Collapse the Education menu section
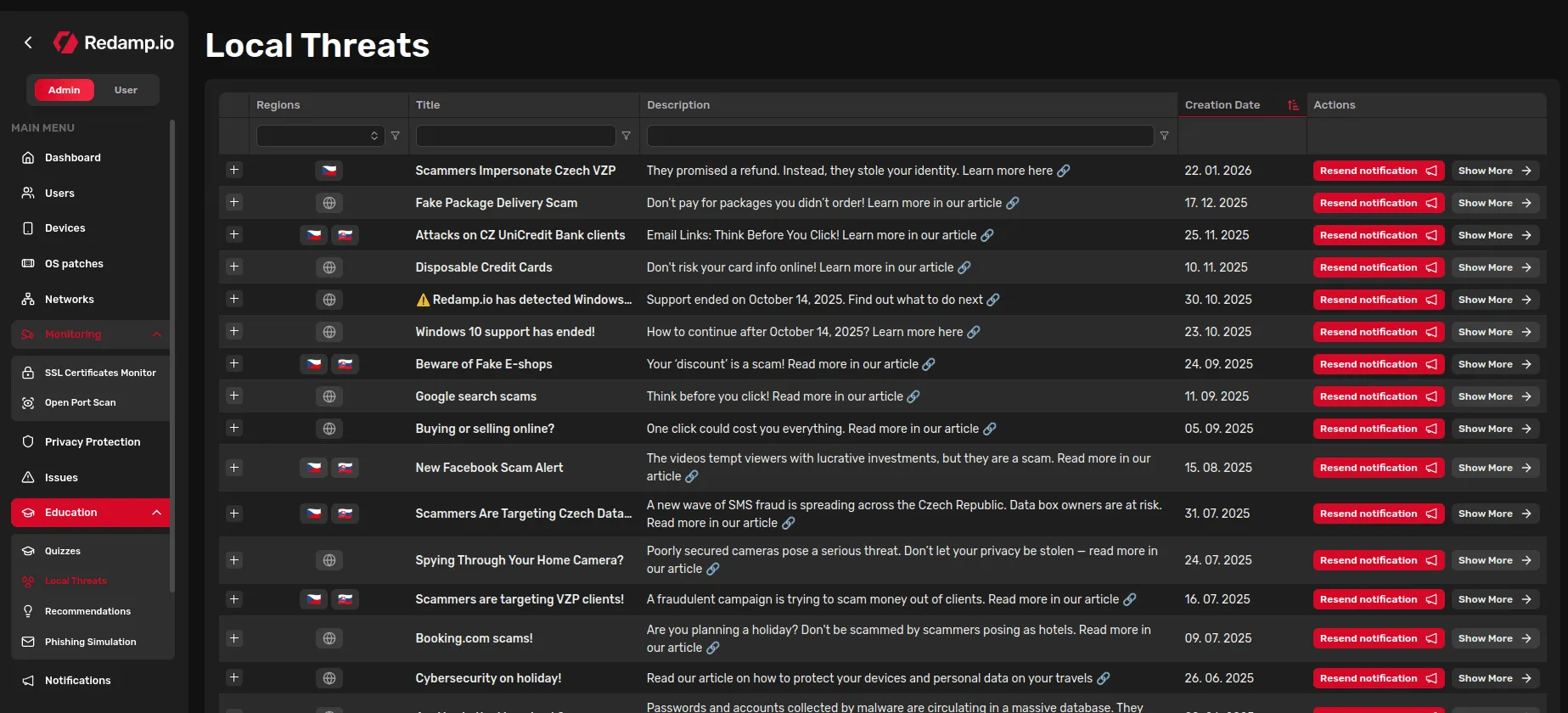This screenshot has height=713, width=1568. [156, 513]
